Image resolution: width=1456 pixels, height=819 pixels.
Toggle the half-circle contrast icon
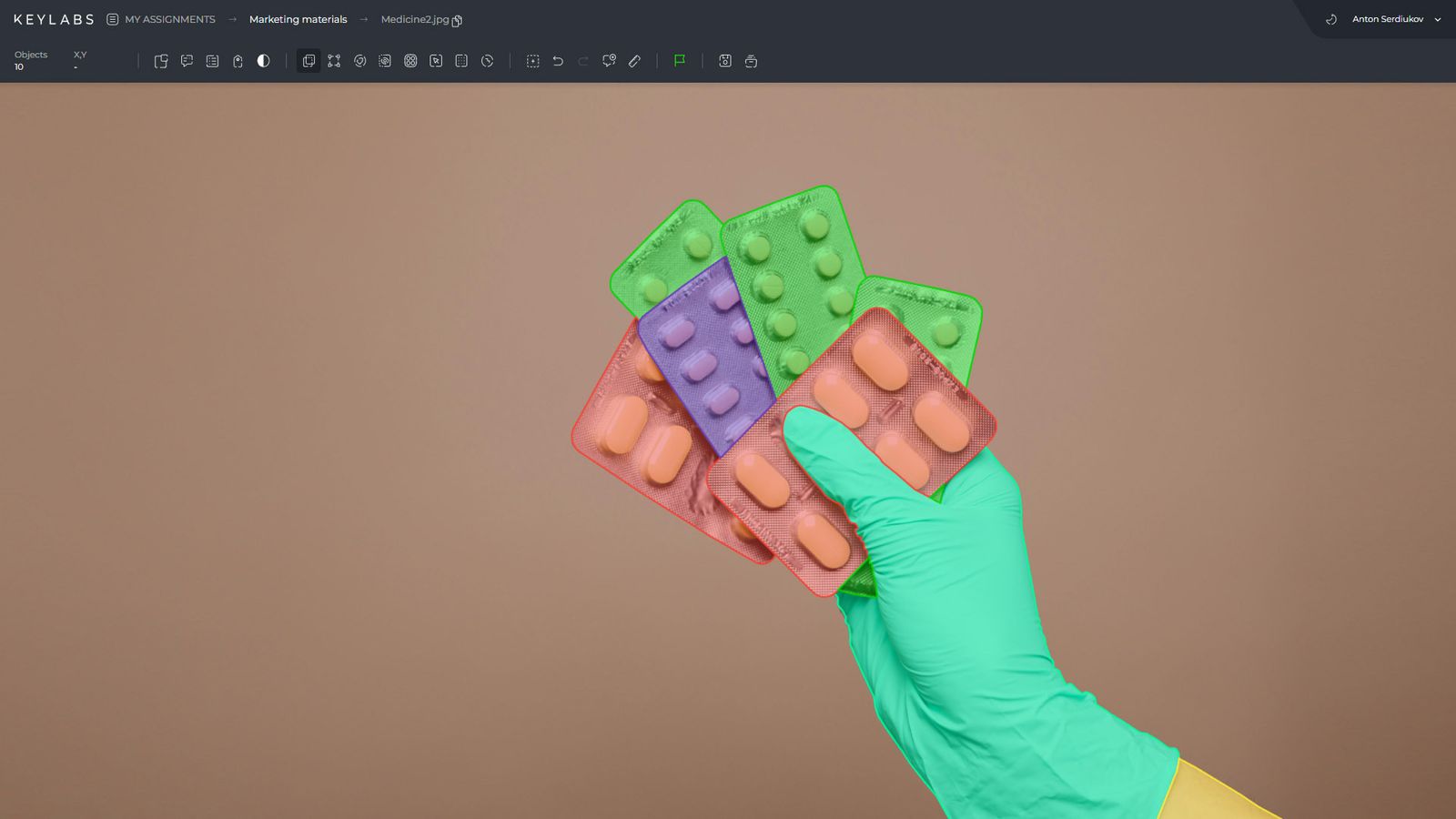coord(263,61)
